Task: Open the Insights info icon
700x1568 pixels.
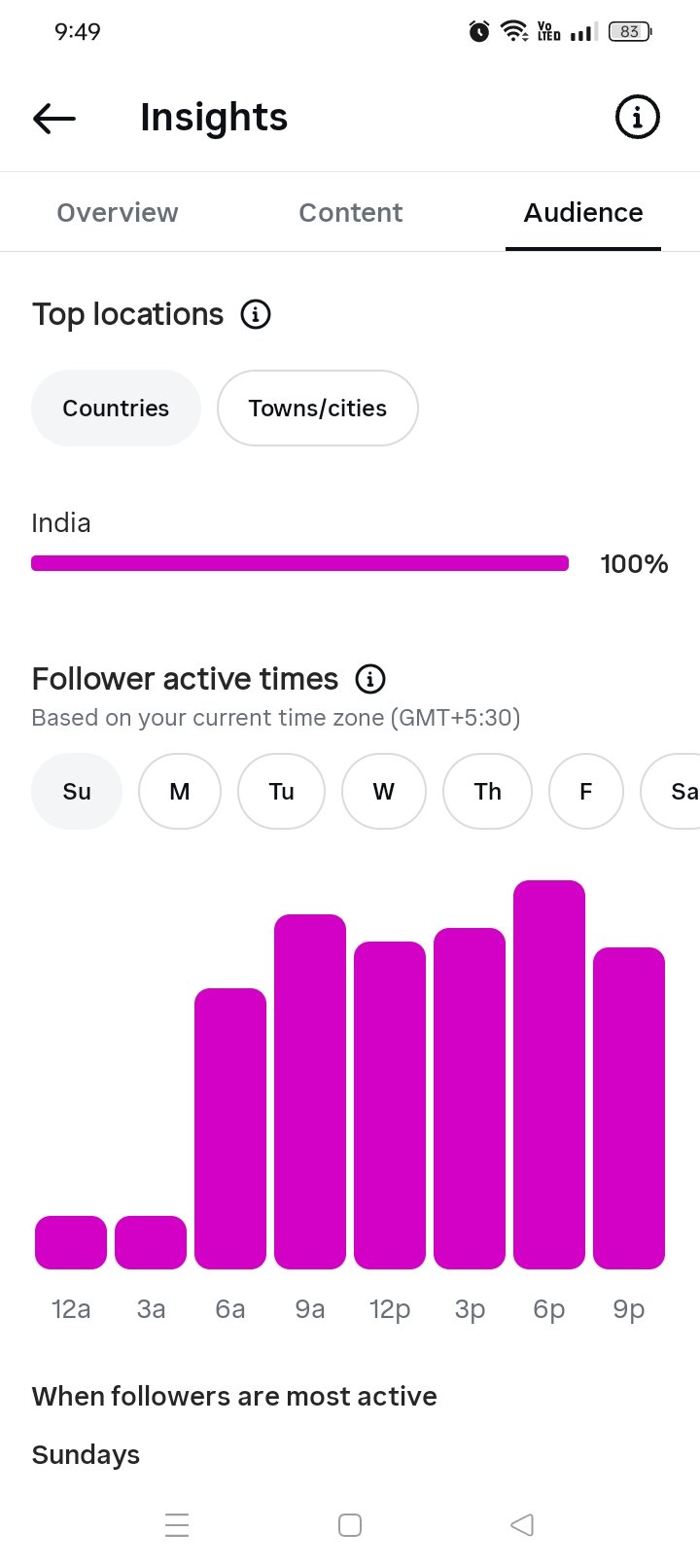Action: coord(638,118)
